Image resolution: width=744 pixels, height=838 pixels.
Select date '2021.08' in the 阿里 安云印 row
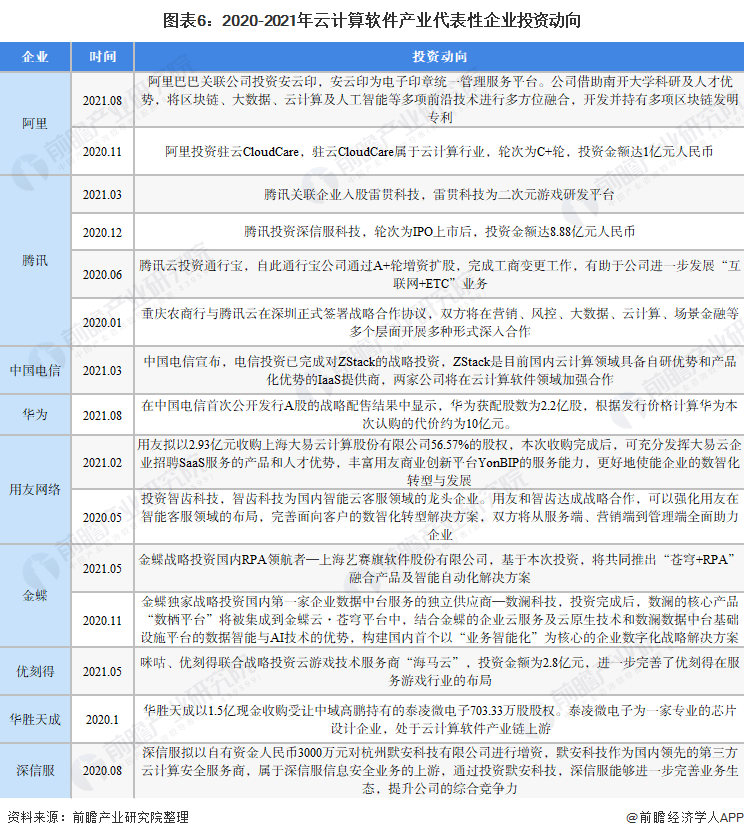[102, 100]
